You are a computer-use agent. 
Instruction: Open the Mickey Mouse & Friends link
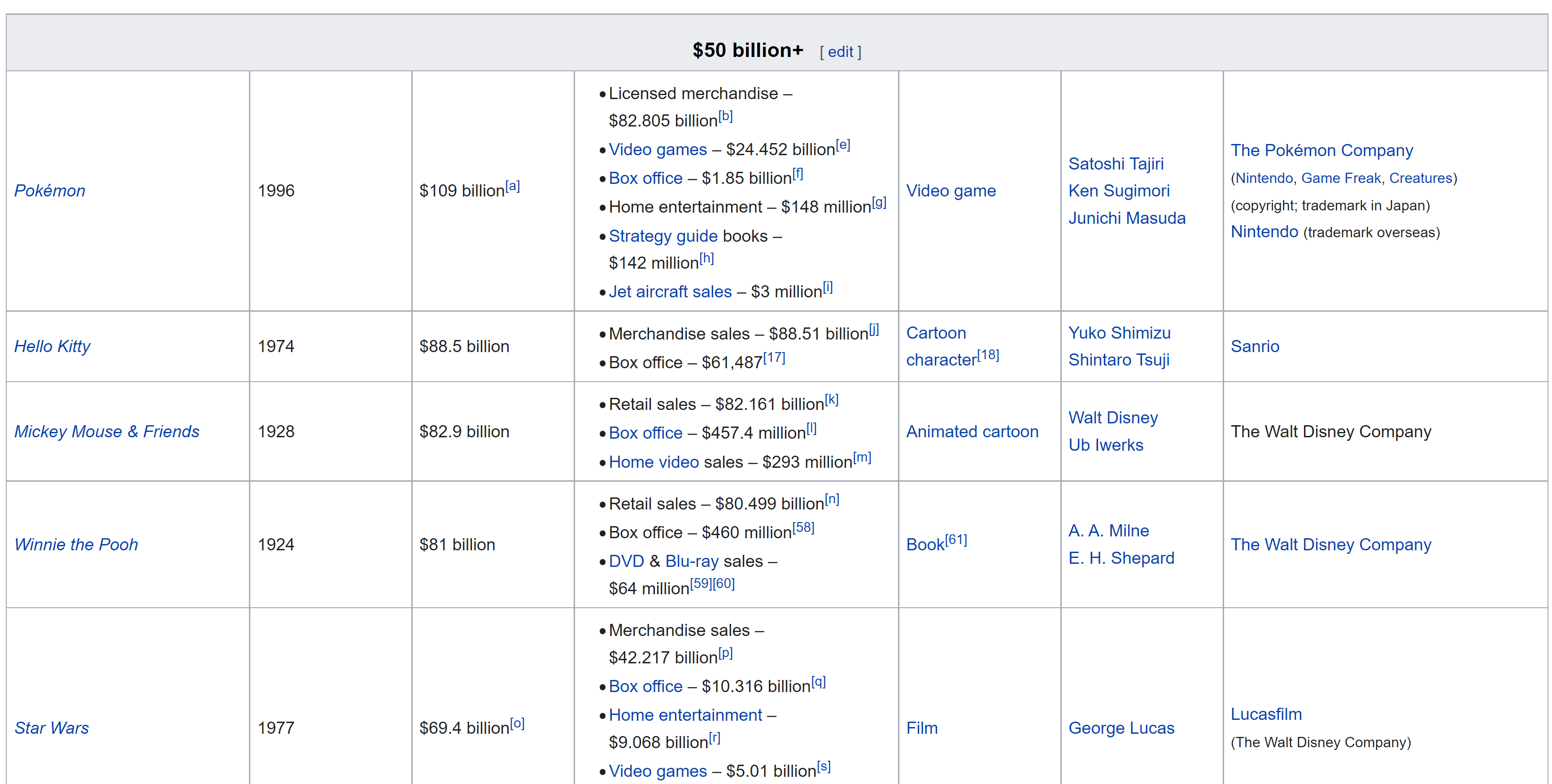(107, 431)
